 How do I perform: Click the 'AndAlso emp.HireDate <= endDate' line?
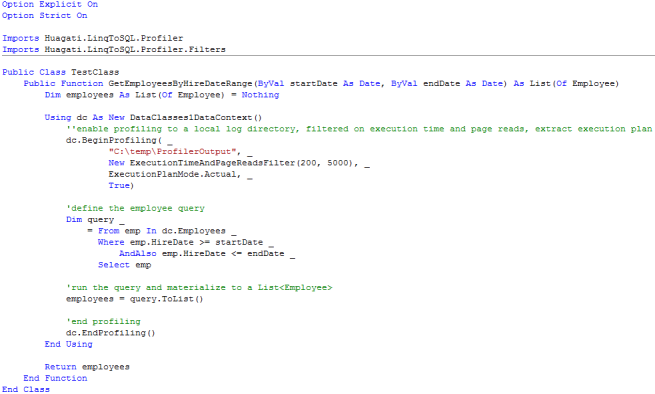(207, 253)
